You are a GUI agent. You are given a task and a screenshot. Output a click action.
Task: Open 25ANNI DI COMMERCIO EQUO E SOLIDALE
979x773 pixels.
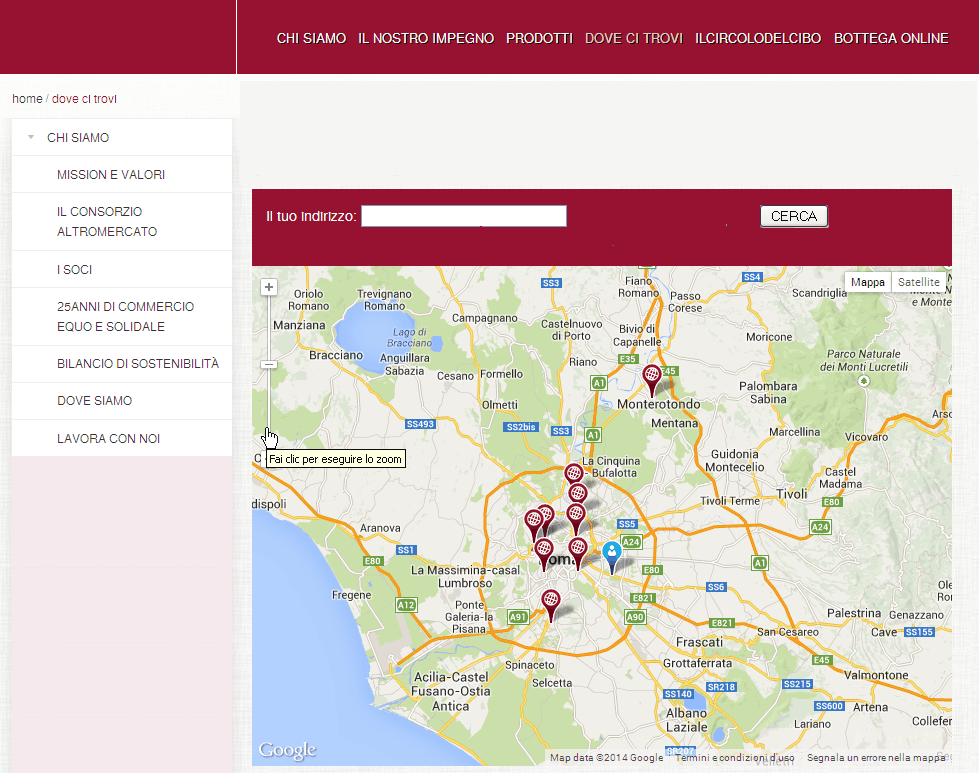click(x=122, y=317)
